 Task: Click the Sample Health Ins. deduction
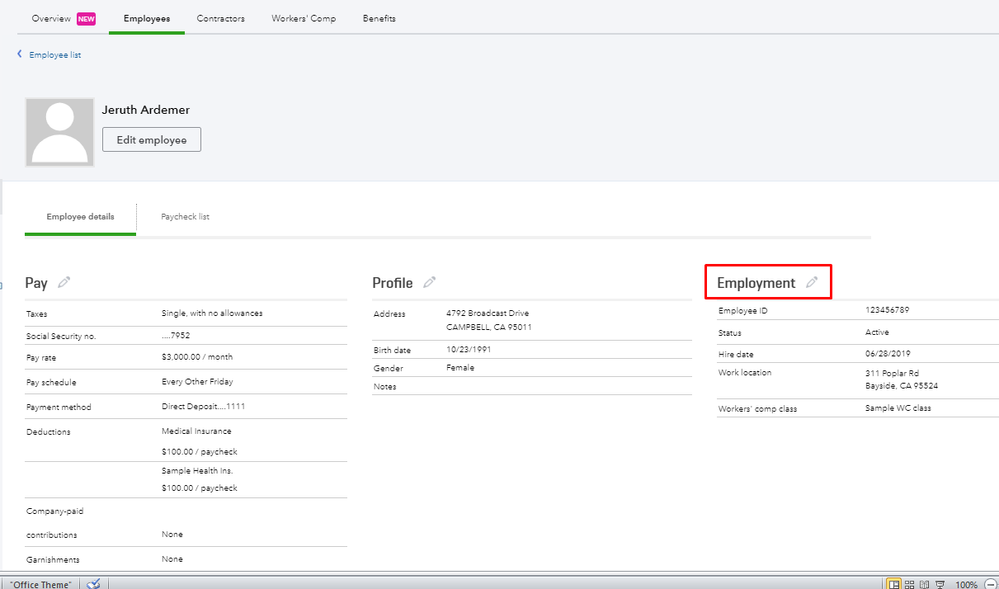click(x=198, y=470)
